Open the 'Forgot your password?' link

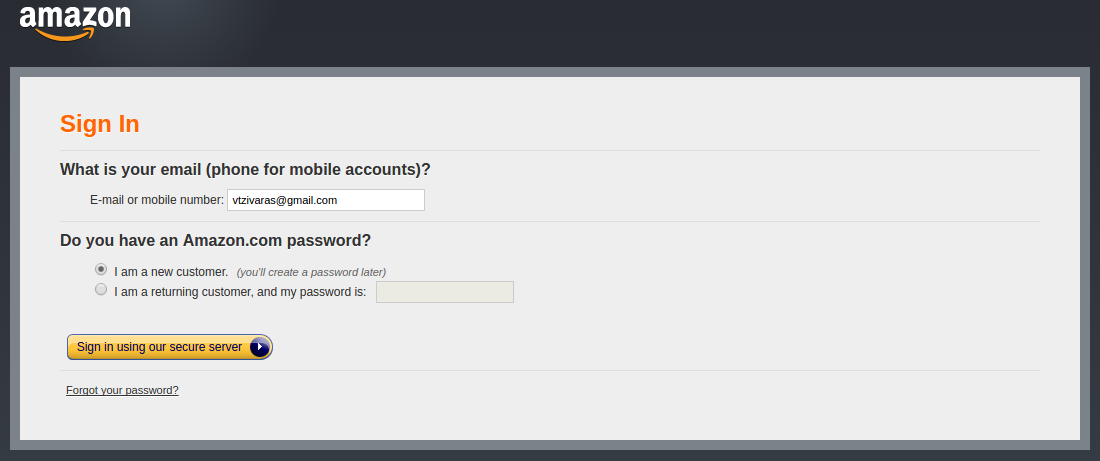pyautogui.click(x=122, y=390)
